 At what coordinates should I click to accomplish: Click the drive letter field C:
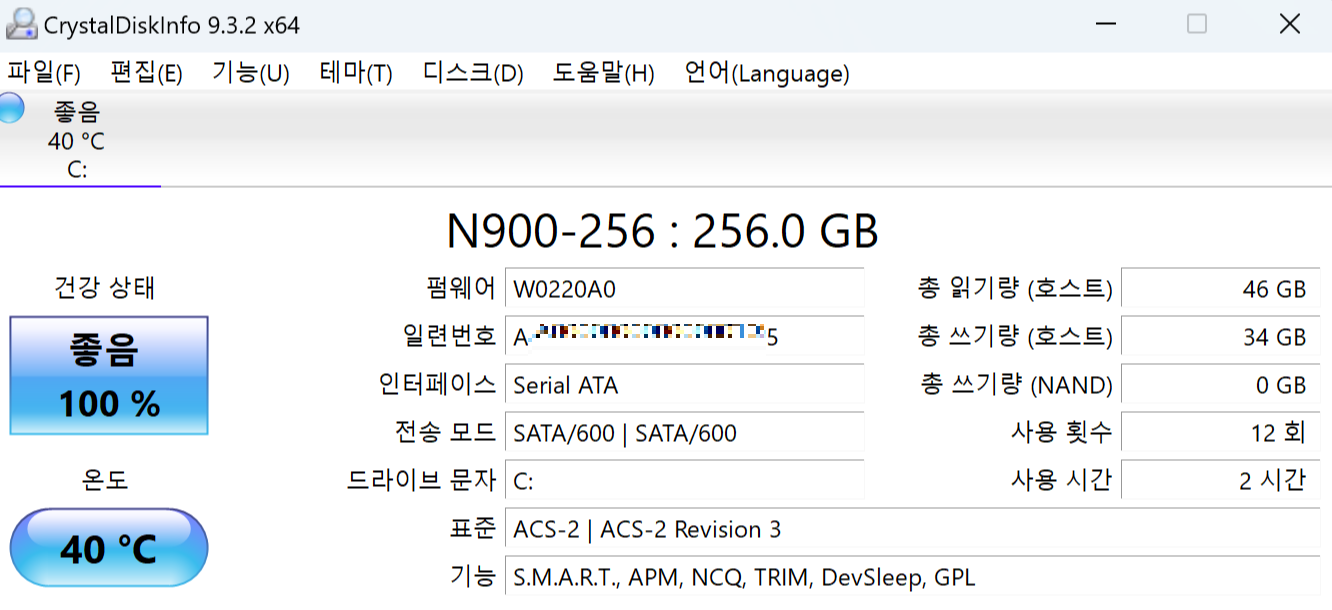684,481
